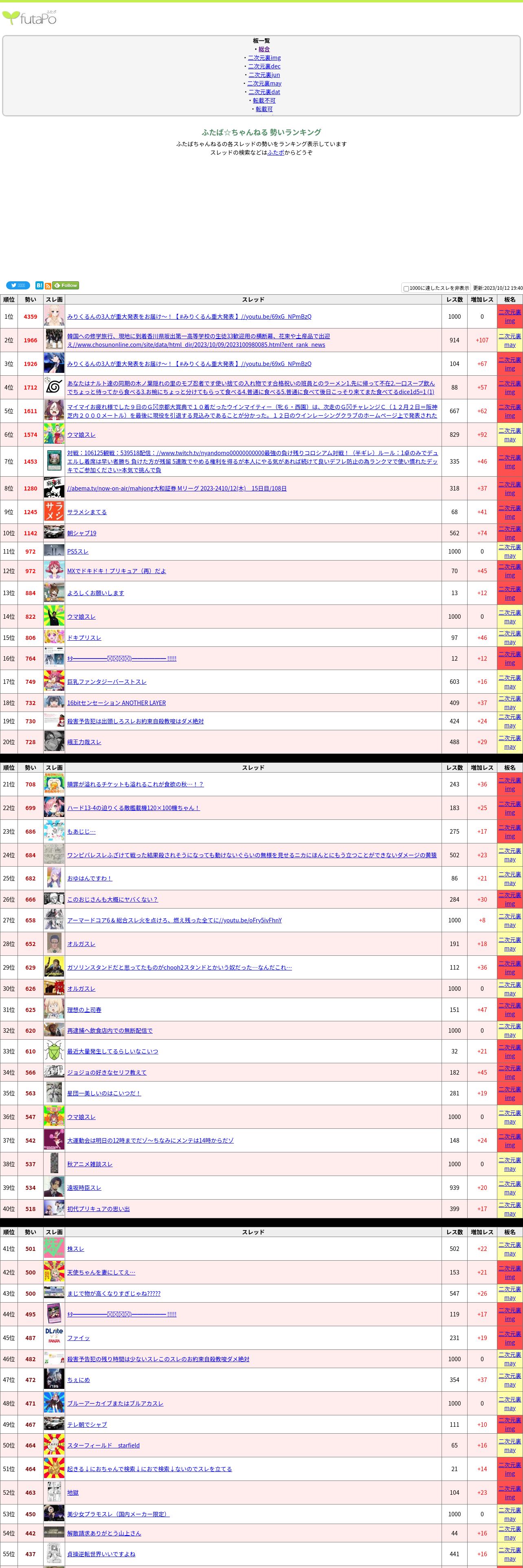
Task: Open 美少女プラモスレ（国内メーカー限定） thread
Action: tap(119, 1514)
